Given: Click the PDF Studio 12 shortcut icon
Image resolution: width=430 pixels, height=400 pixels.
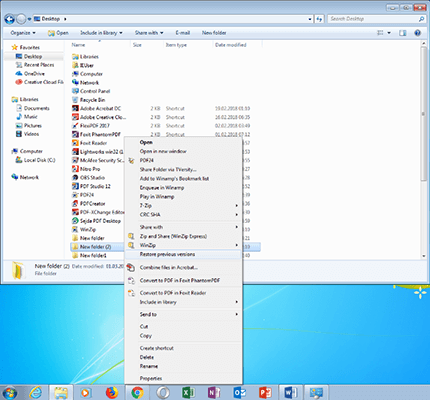Looking at the screenshot, I should 75,186.
